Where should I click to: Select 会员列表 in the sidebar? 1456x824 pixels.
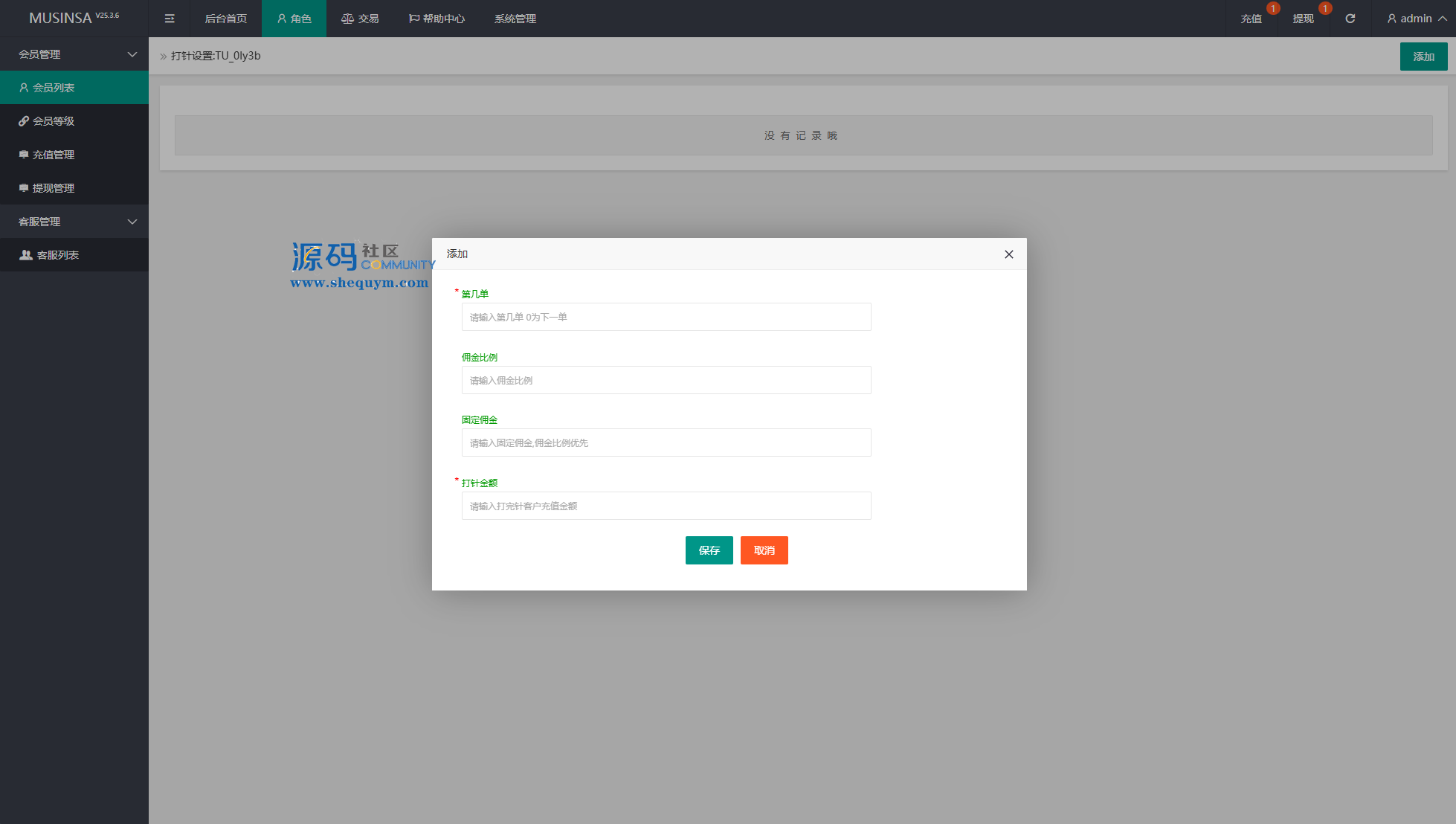(x=54, y=88)
